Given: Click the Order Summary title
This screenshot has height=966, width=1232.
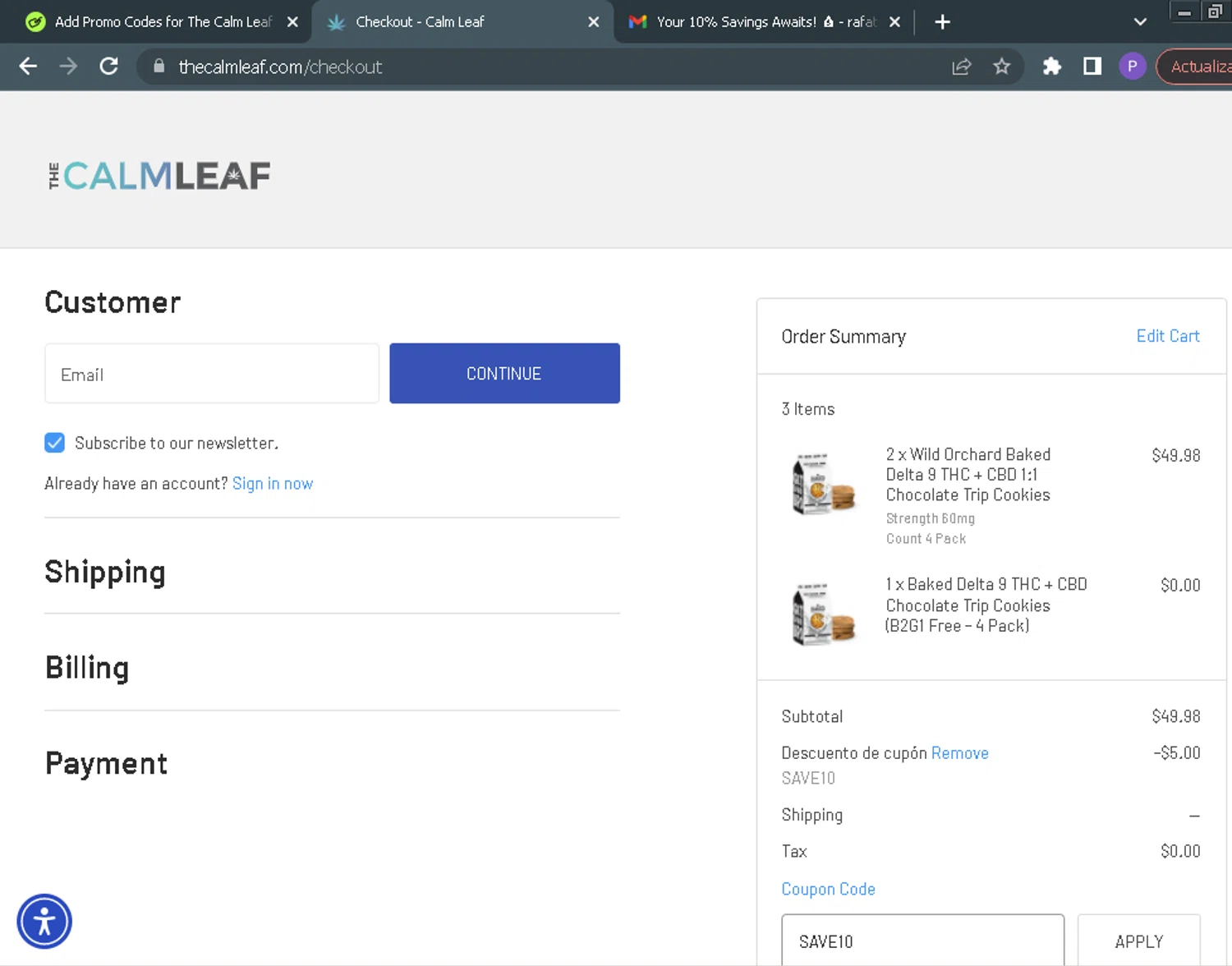Looking at the screenshot, I should [x=844, y=337].
